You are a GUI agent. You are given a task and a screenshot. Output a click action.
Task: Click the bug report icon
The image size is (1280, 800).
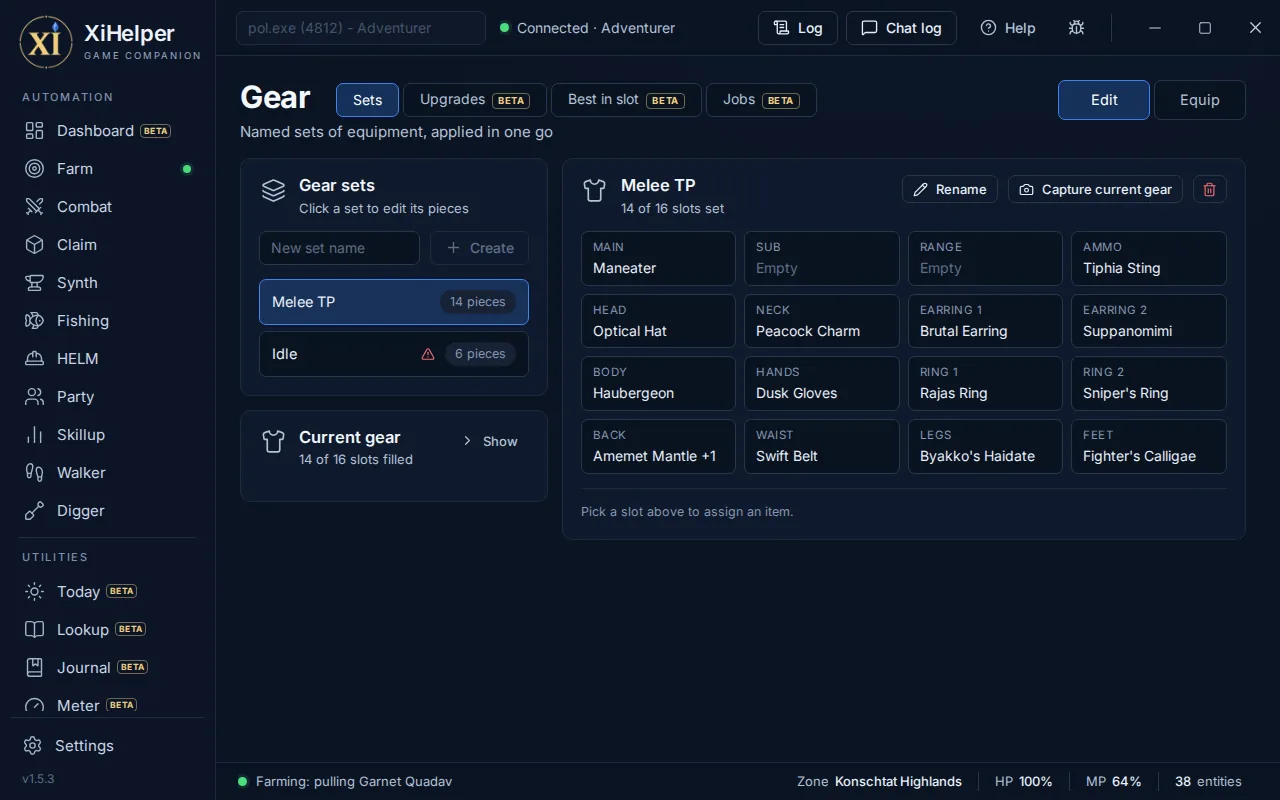1076,28
